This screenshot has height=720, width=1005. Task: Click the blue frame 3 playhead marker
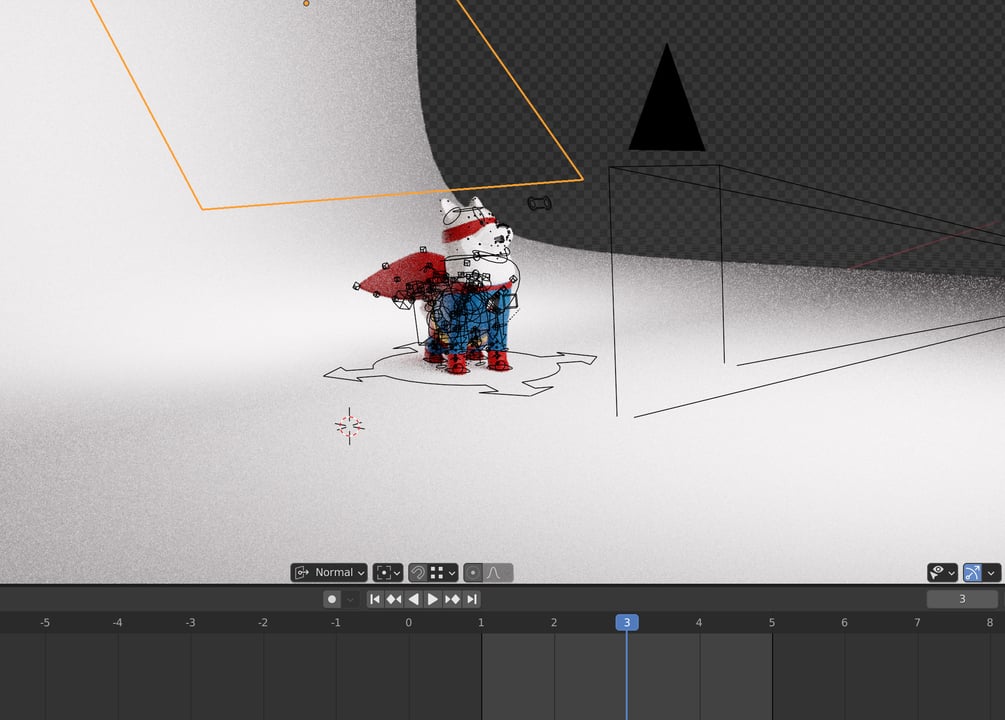pos(627,623)
